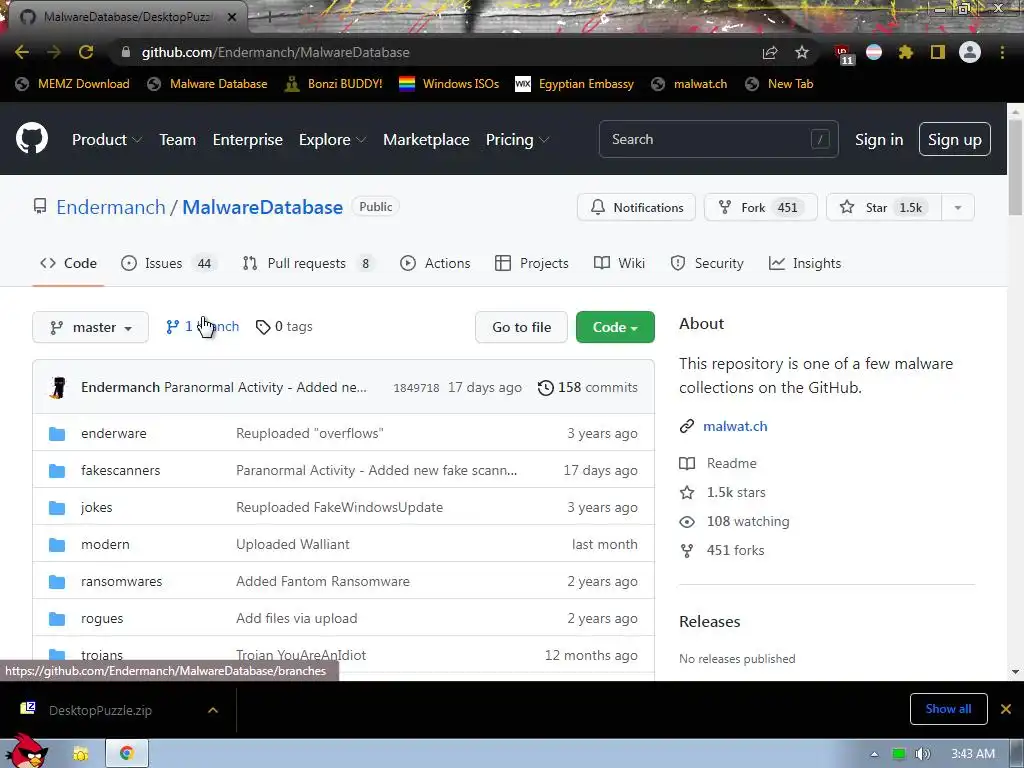Screen dimensions: 1024x768
Task: Click Enterprise in GitHub header
Action: click(248, 140)
